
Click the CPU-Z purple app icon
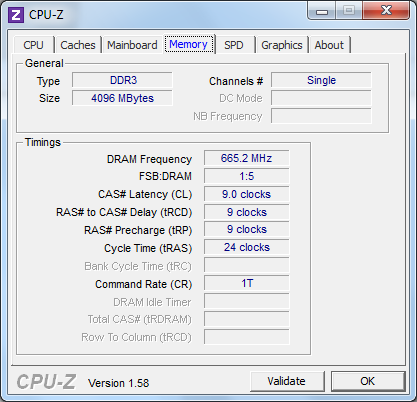pyautogui.click(x=16, y=15)
